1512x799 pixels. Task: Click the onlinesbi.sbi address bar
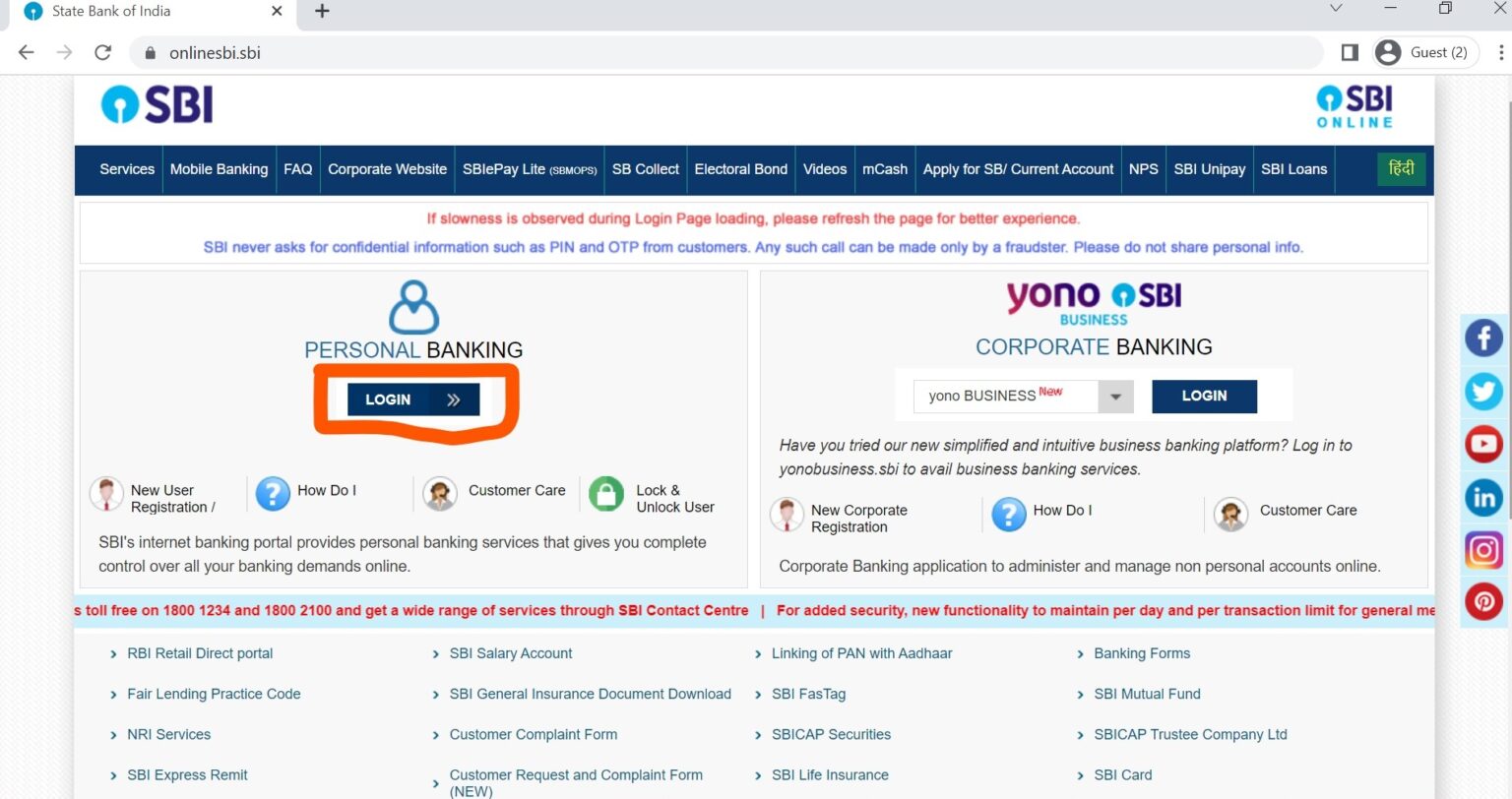pos(725,52)
